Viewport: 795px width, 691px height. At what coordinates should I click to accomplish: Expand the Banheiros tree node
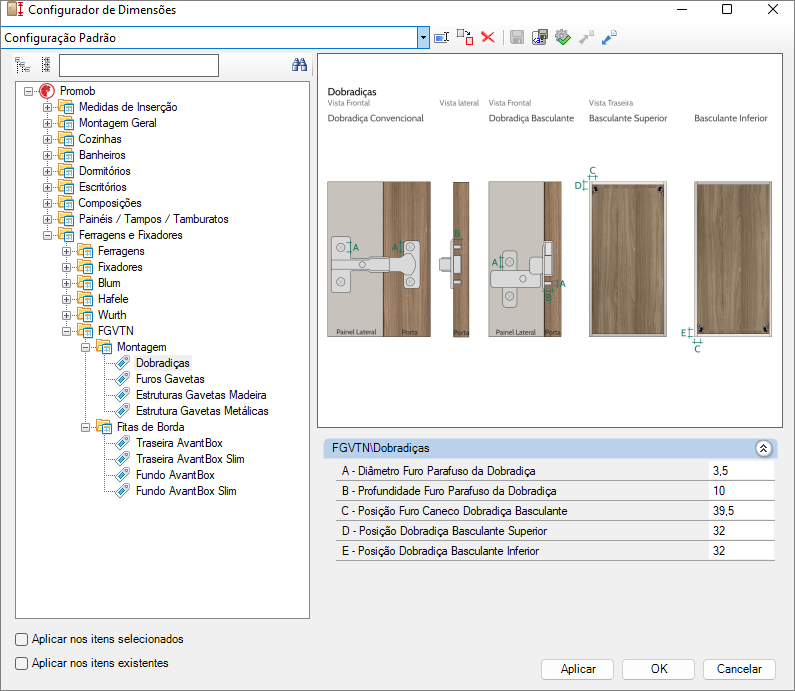click(47, 155)
